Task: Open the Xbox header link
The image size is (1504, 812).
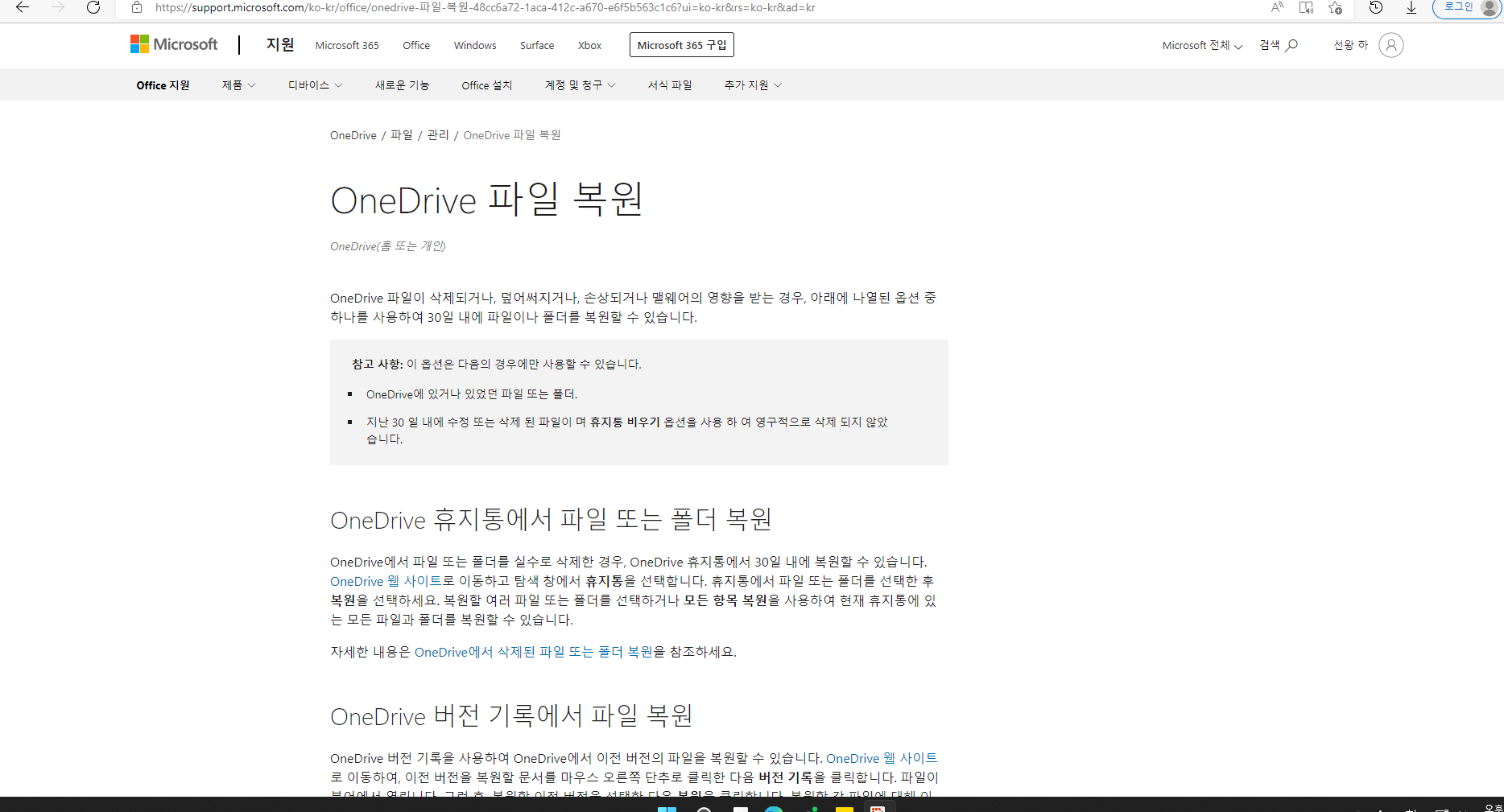Action: point(589,45)
